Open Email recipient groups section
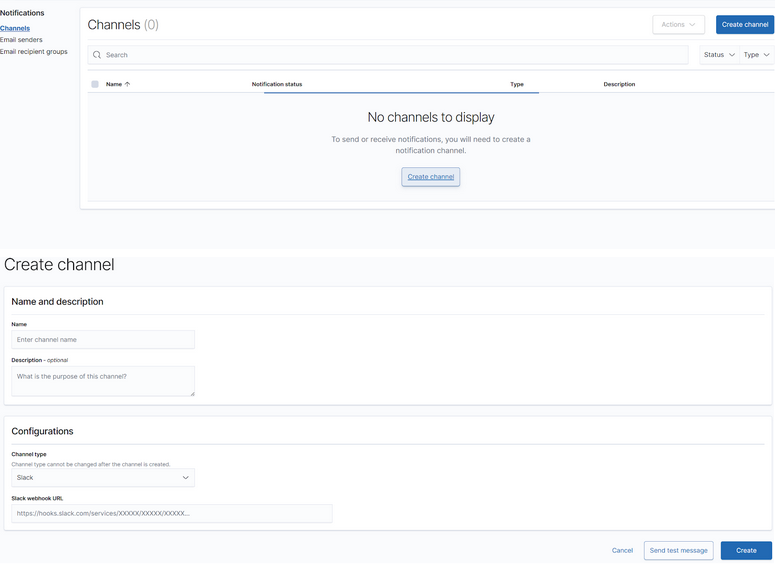Image resolution: width=778 pixels, height=566 pixels. (x=34, y=52)
